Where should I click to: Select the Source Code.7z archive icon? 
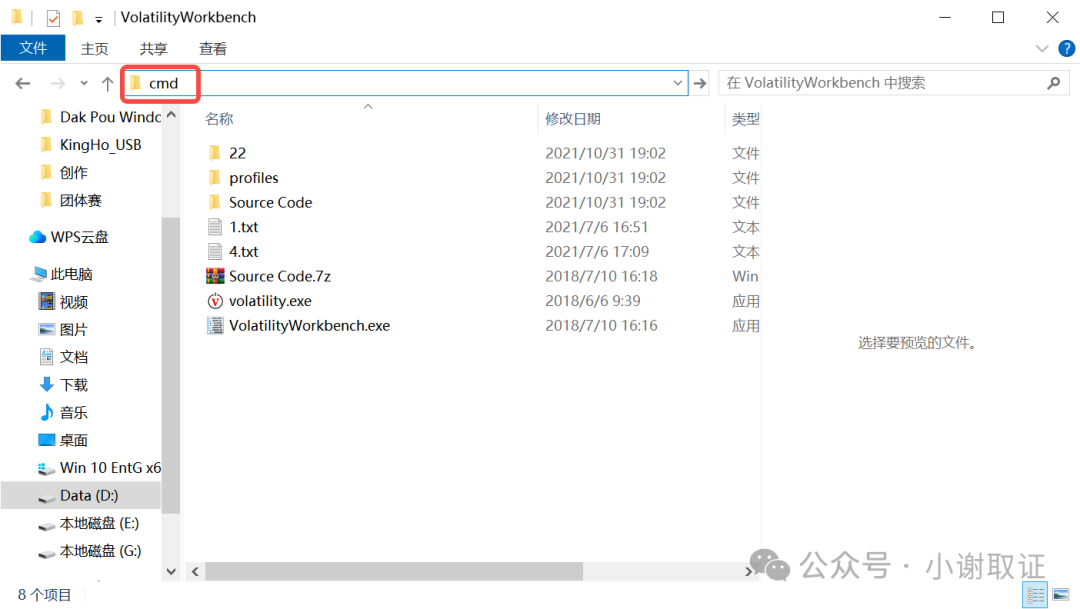(215, 276)
